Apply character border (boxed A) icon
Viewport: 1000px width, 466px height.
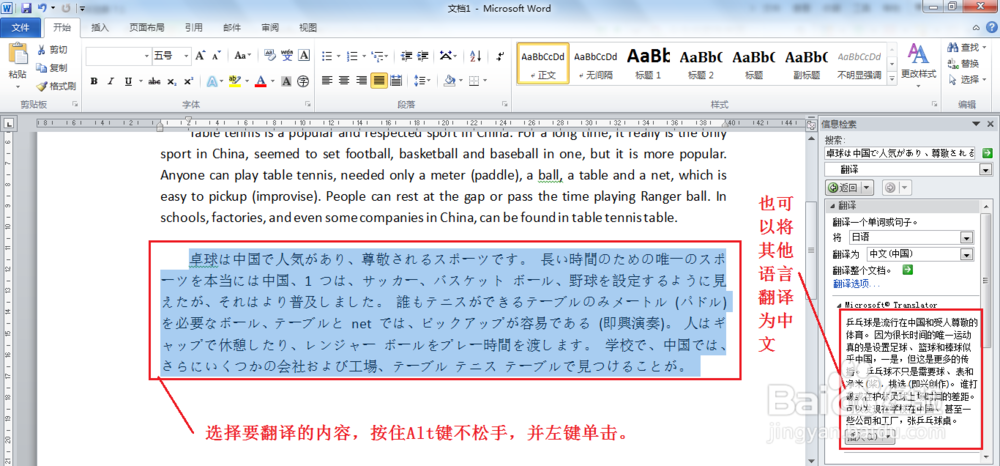(x=304, y=56)
